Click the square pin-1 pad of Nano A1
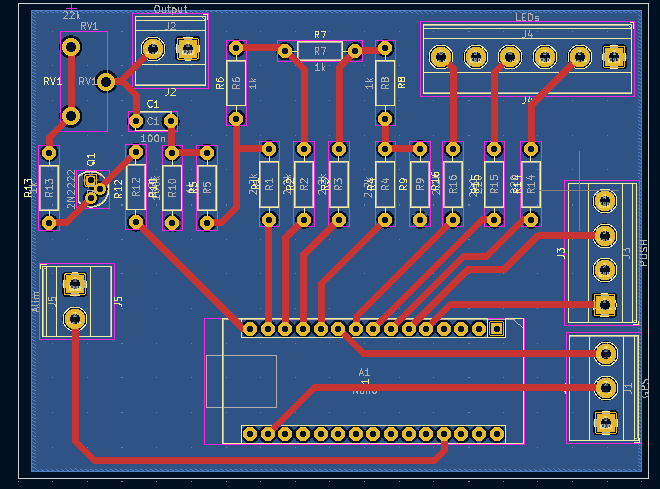The image size is (660, 489). pyautogui.click(x=497, y=328)
